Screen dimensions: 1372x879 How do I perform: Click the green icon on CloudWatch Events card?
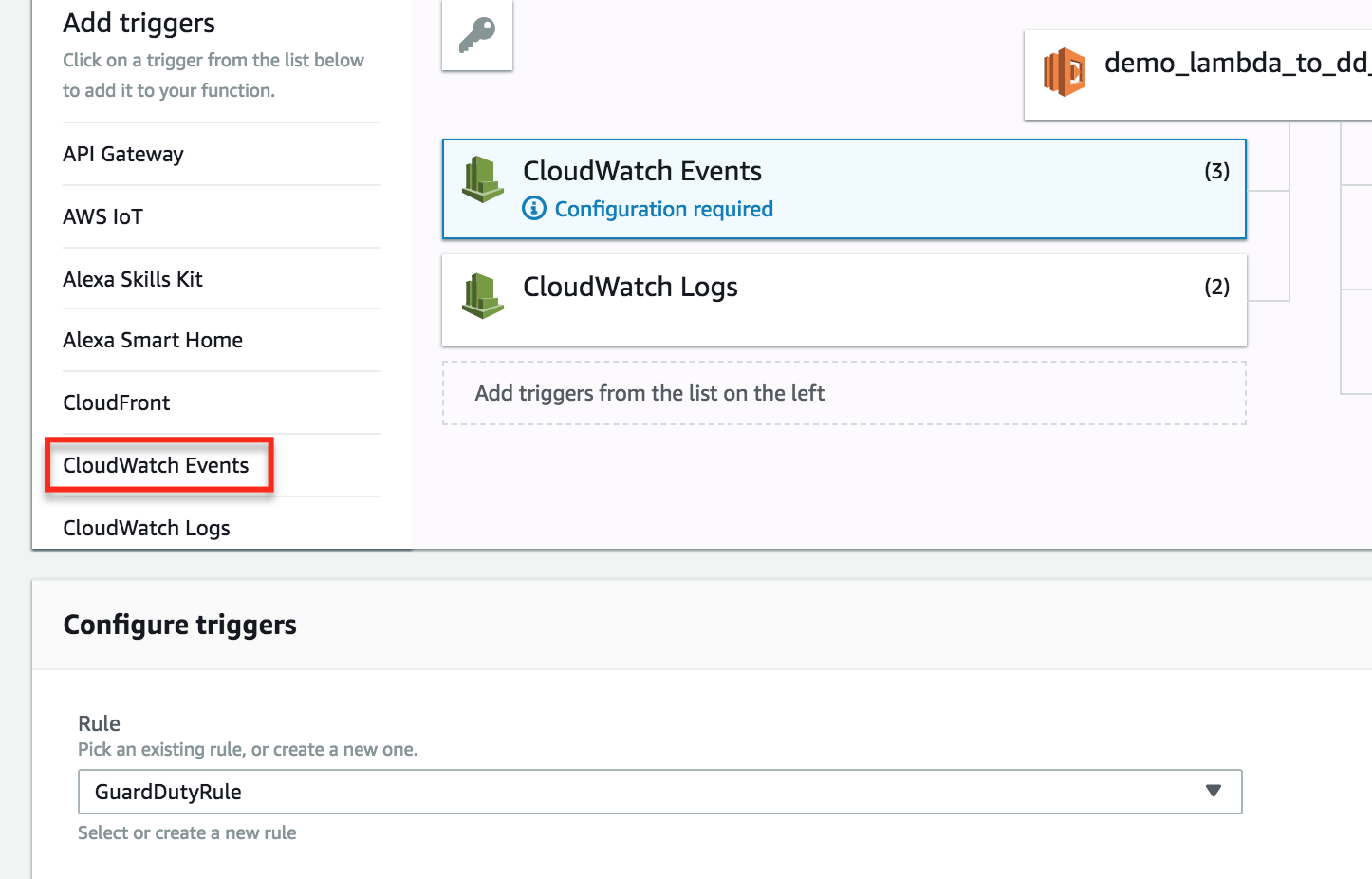click(x=483, y=179)
